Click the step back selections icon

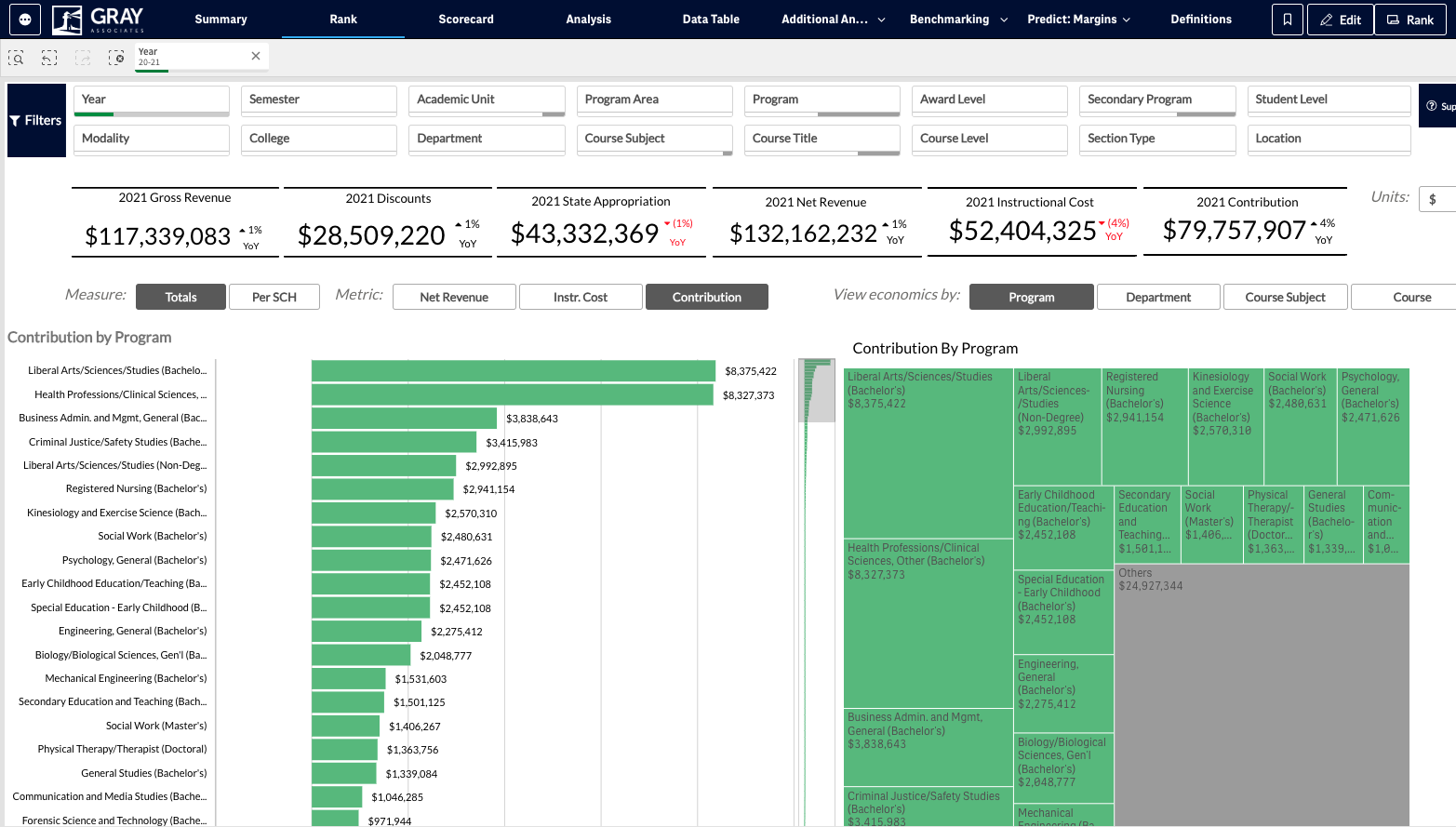49,58
